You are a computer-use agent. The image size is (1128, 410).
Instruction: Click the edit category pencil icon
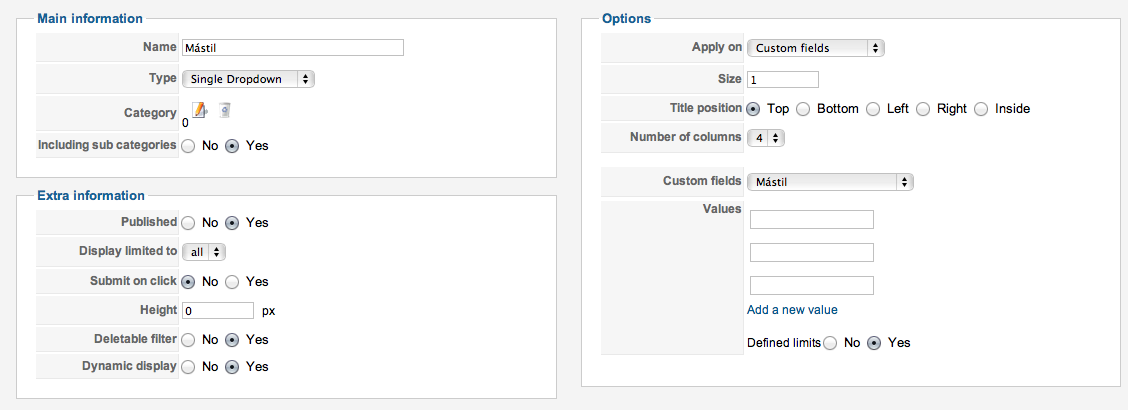(x=198, y=110)
